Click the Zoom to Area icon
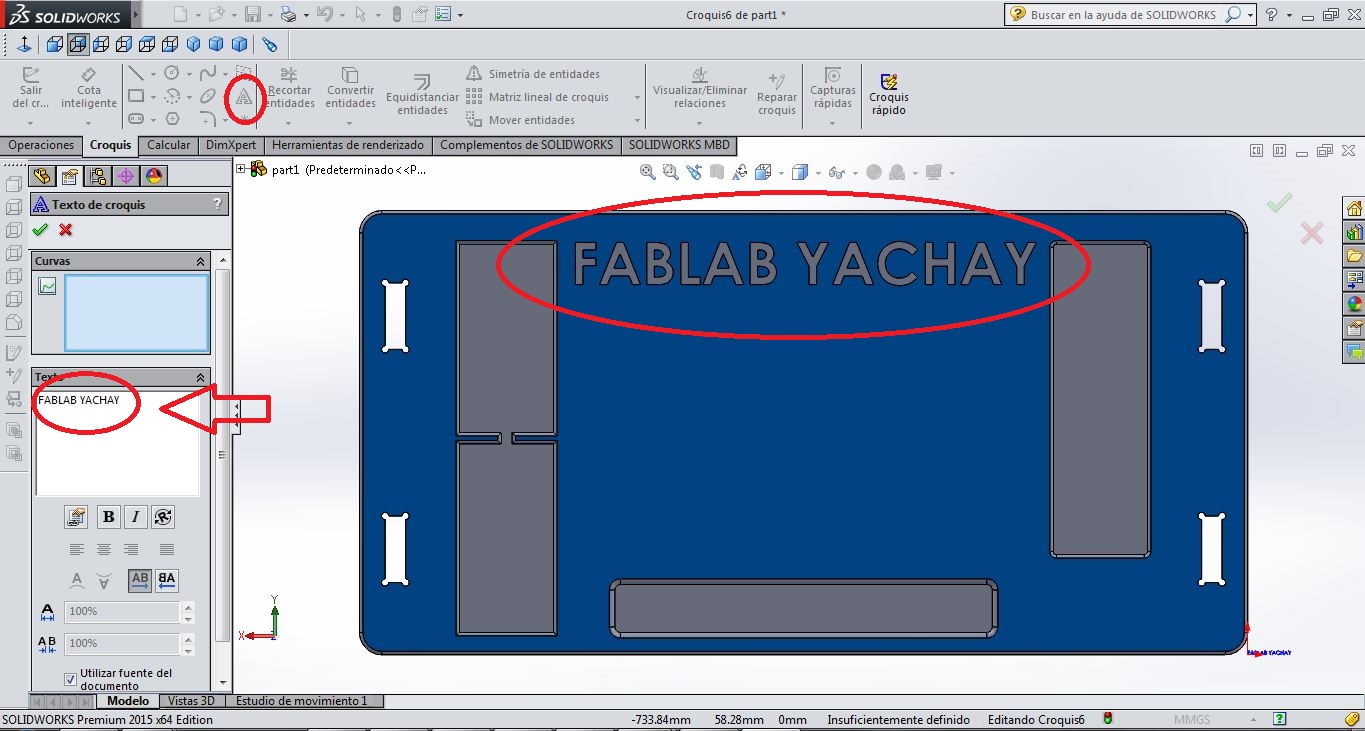 [x=671, y=172]
